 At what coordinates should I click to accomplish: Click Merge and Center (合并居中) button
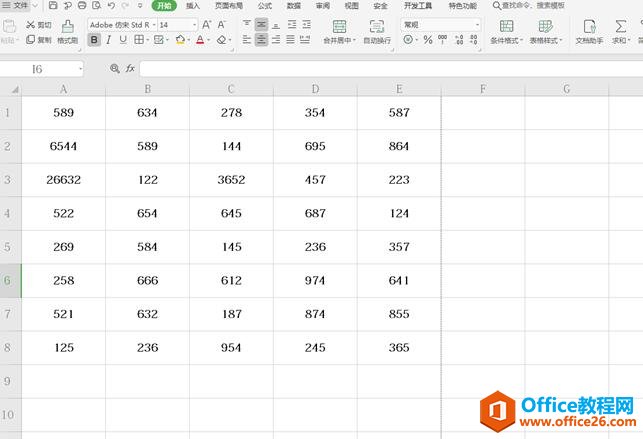click(339, 32)
